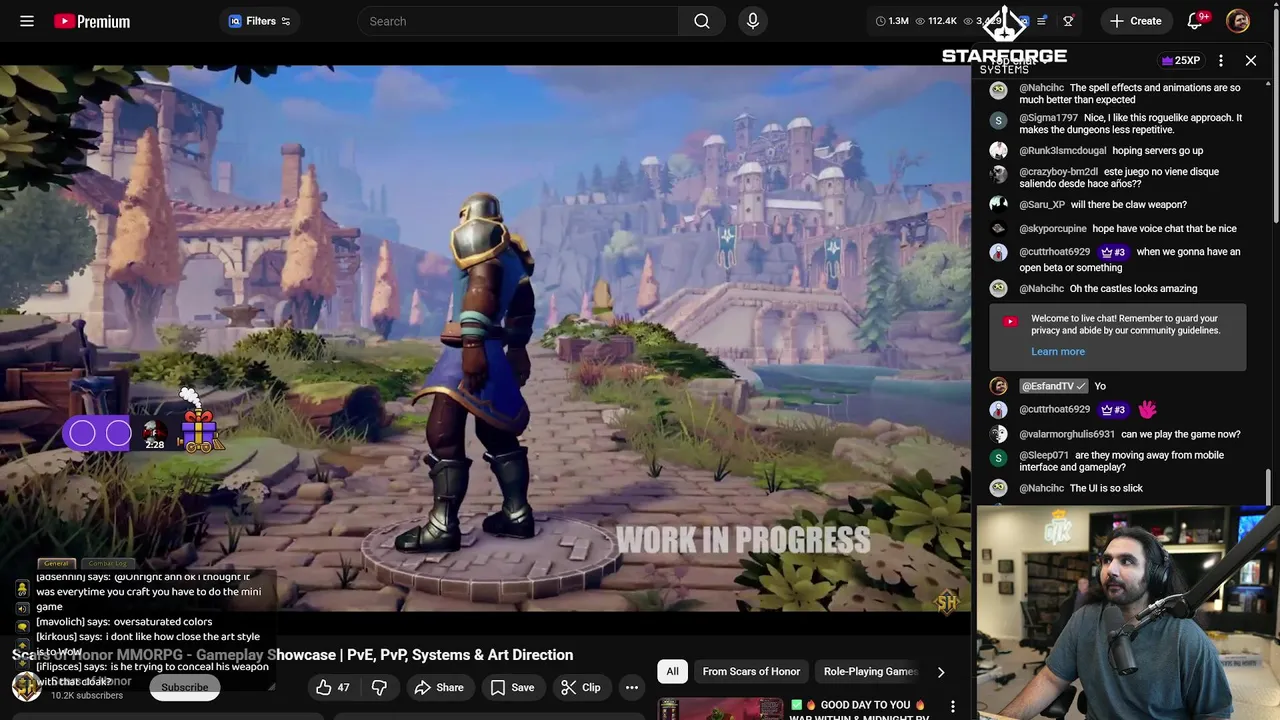Open the Scars of Honor channel avatar

[26, 686]
